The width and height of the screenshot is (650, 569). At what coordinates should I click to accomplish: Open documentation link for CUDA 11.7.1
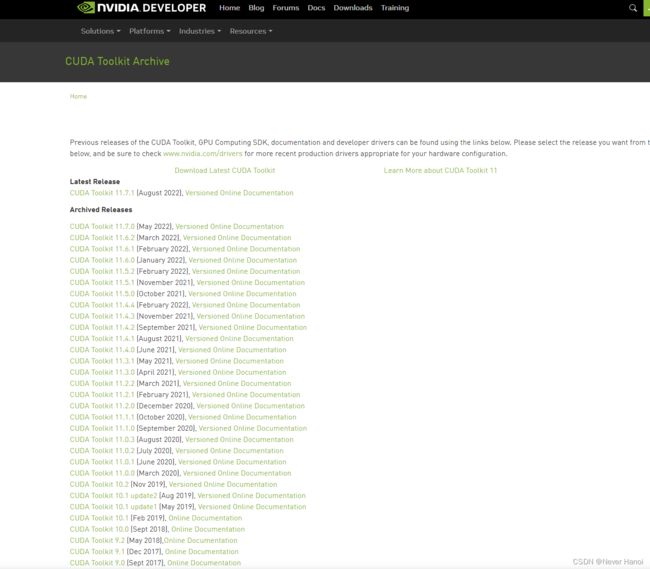click(239, 193)
